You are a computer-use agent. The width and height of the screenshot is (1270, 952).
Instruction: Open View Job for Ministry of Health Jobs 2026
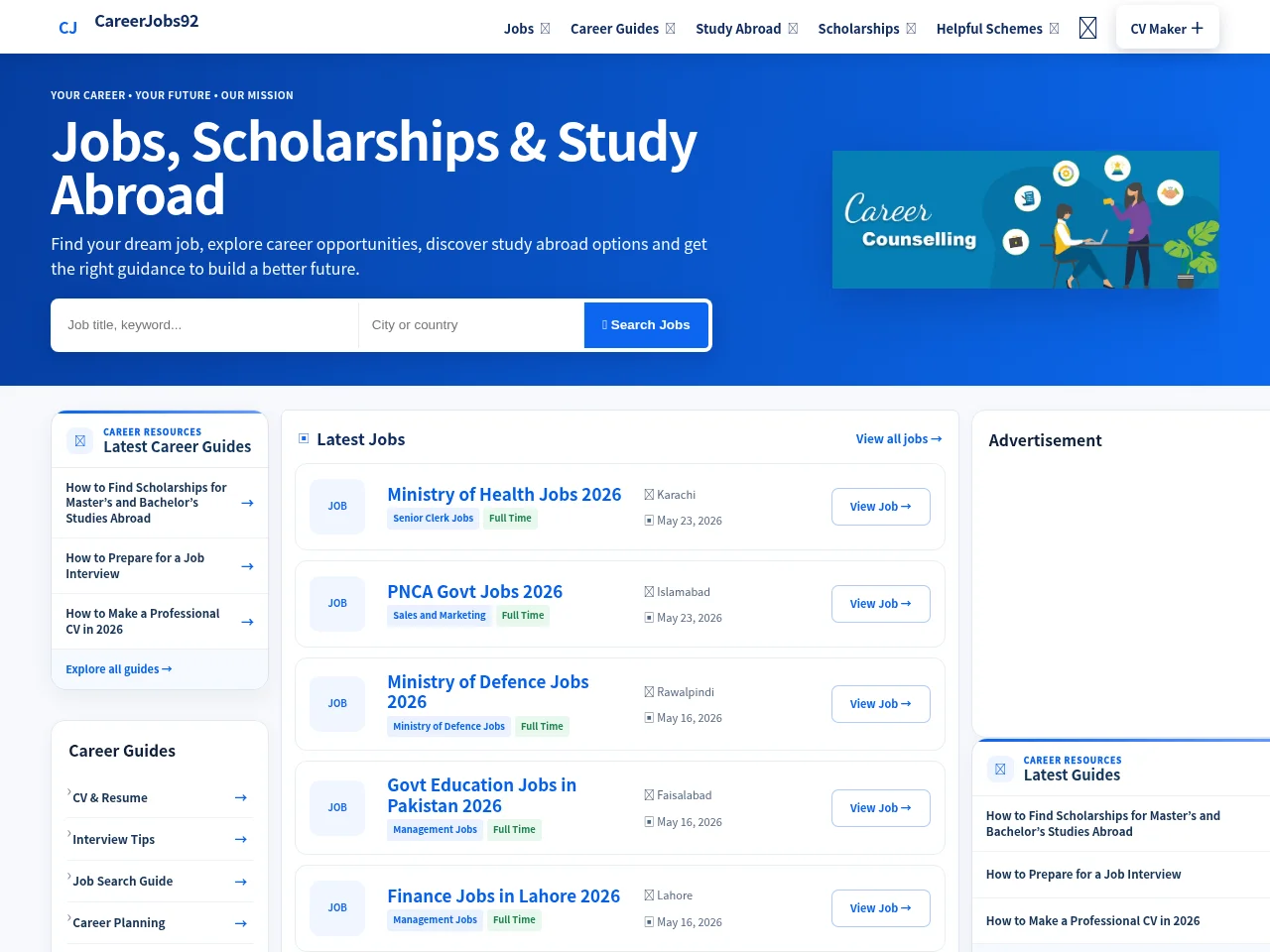(881, 507)
